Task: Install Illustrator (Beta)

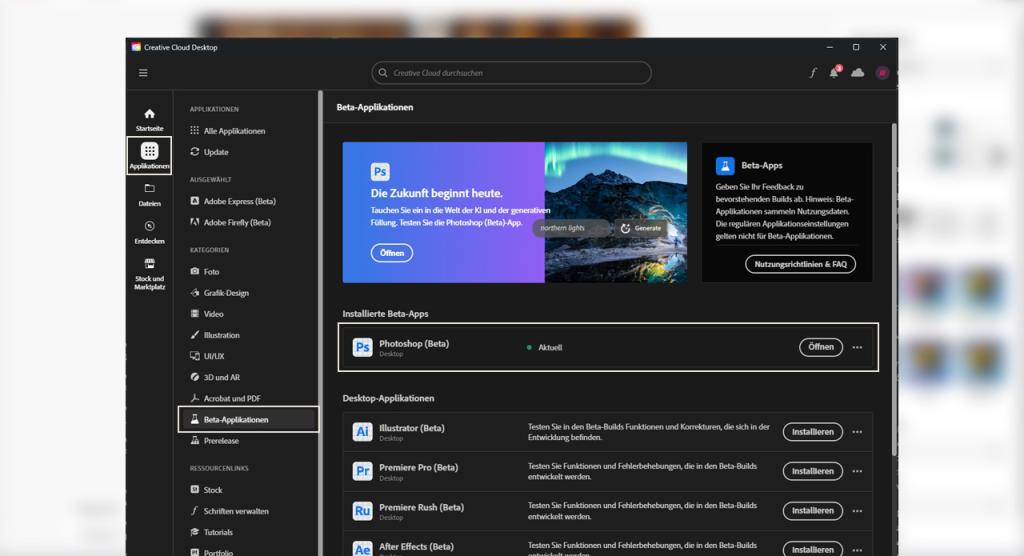Action: pos(812,432)
